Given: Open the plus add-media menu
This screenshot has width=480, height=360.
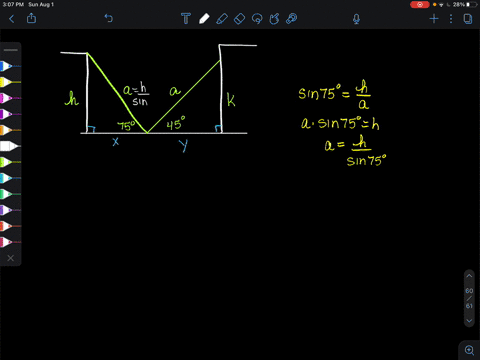Looking at the screenshot, I should 434,19.
